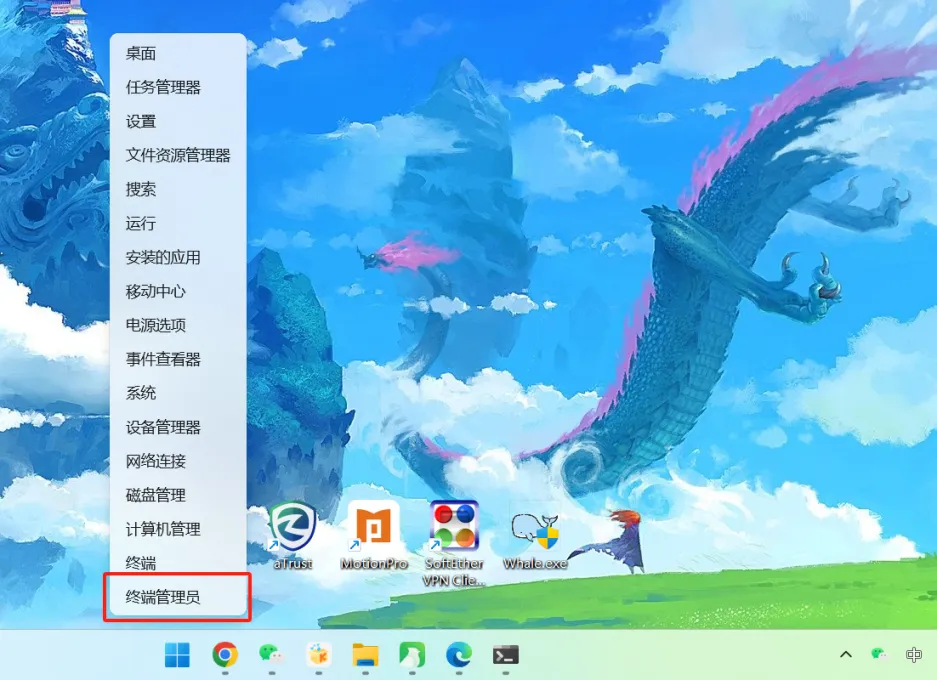Open WeChat from the taskbar
This screenshot has height=680, width=937.
271,655
